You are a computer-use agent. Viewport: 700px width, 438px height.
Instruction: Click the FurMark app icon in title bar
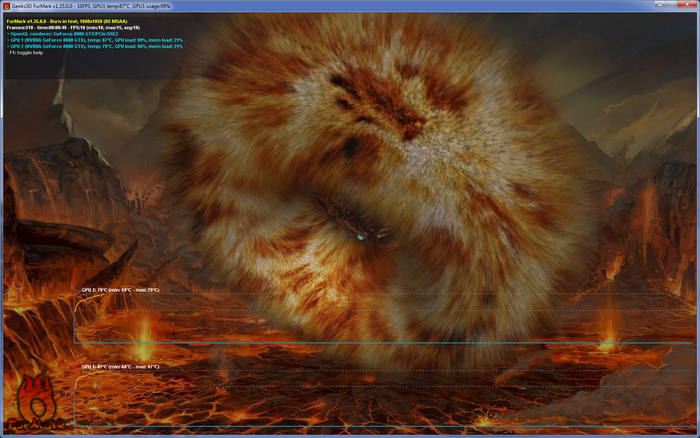5,5
